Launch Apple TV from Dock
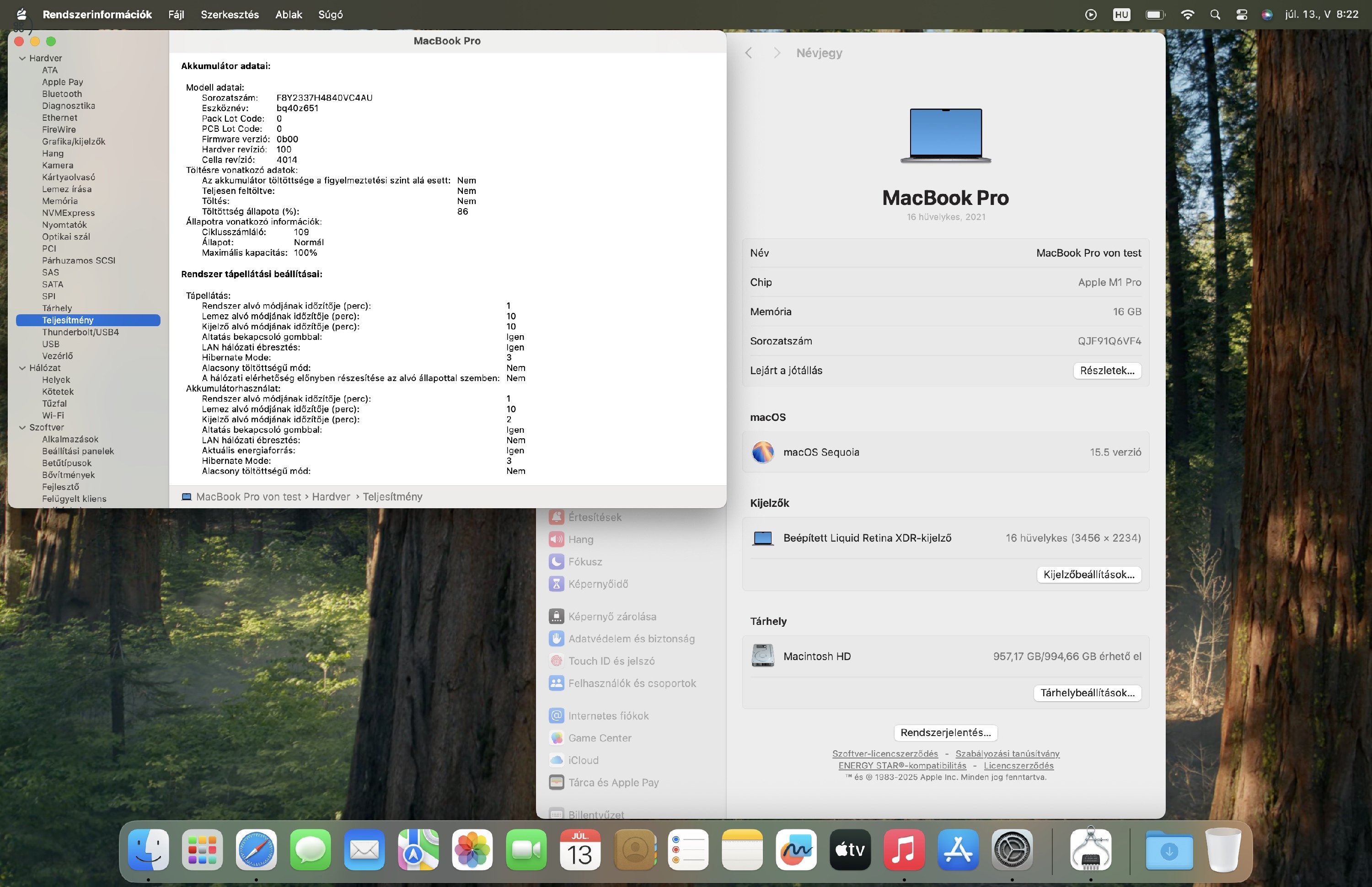Image resolution: width=1372 pixels, height=887 pixels. tap(850, 849)
